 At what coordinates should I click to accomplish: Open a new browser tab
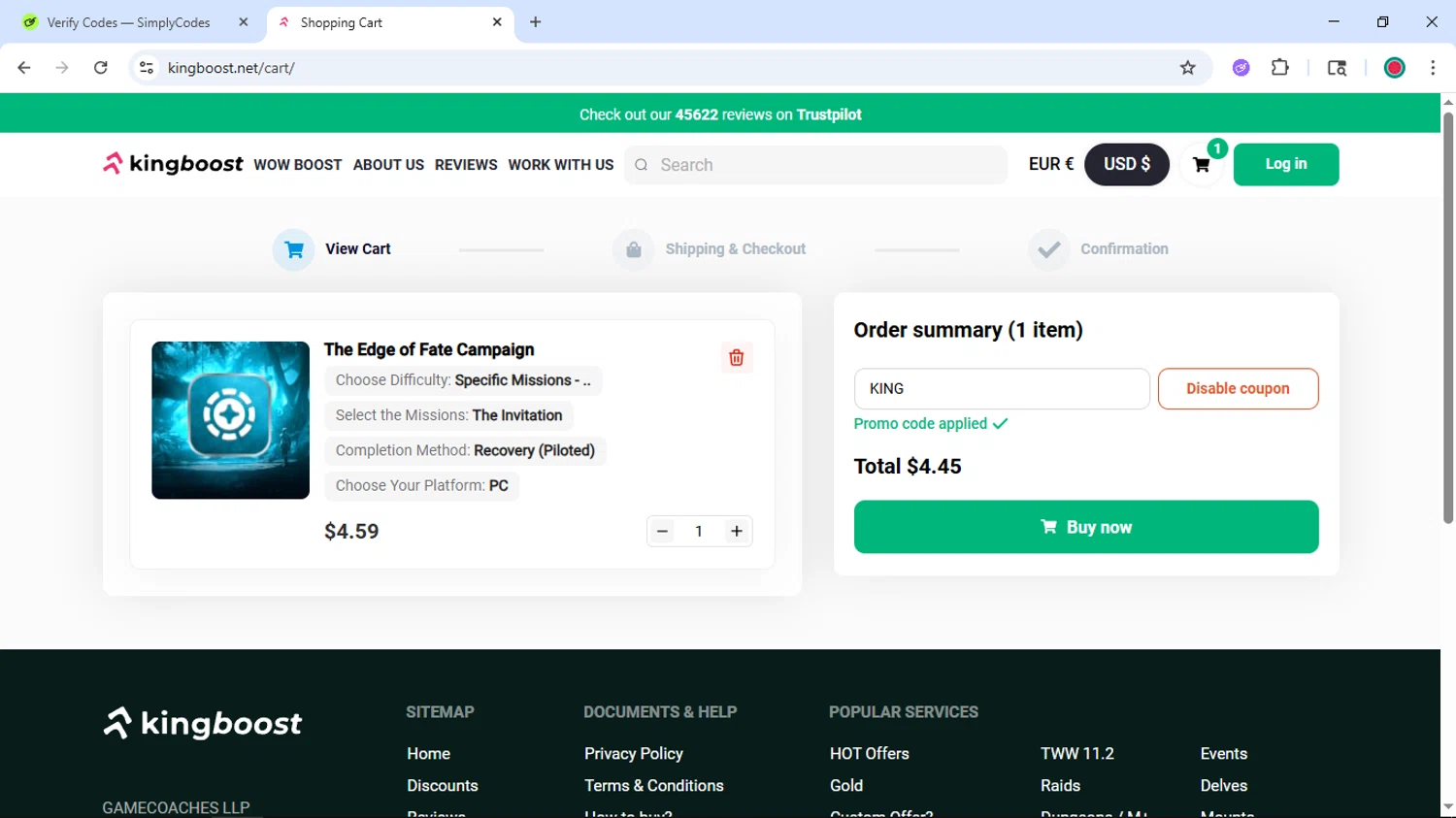click(536, 22)
